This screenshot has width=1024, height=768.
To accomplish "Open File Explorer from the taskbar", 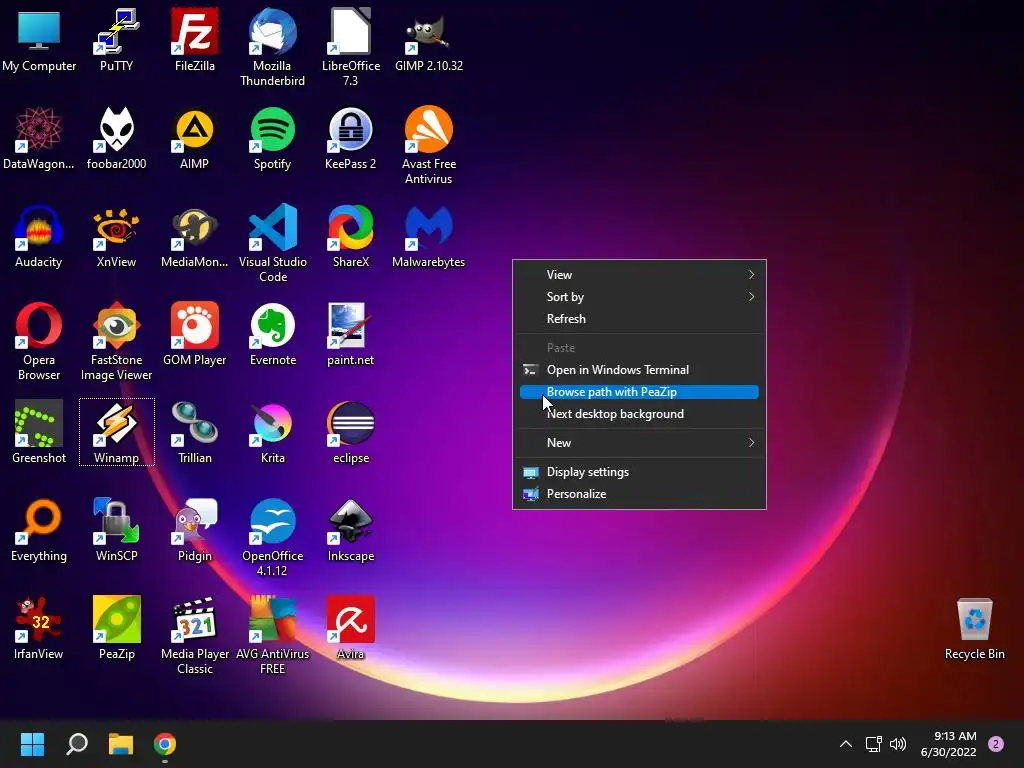I will (121, 744).
